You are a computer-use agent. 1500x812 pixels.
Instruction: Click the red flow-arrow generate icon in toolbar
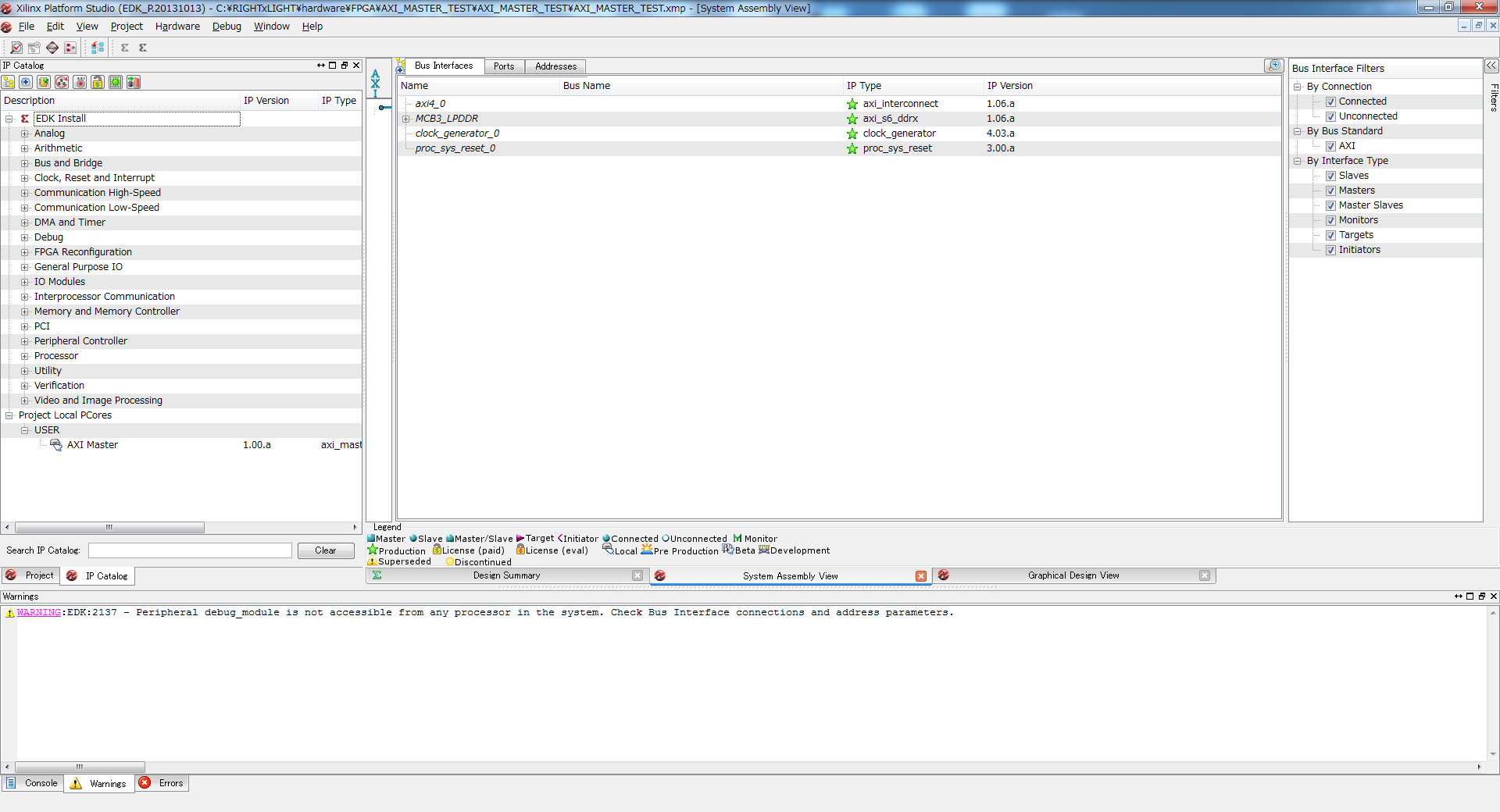click(x=70, y=48)
